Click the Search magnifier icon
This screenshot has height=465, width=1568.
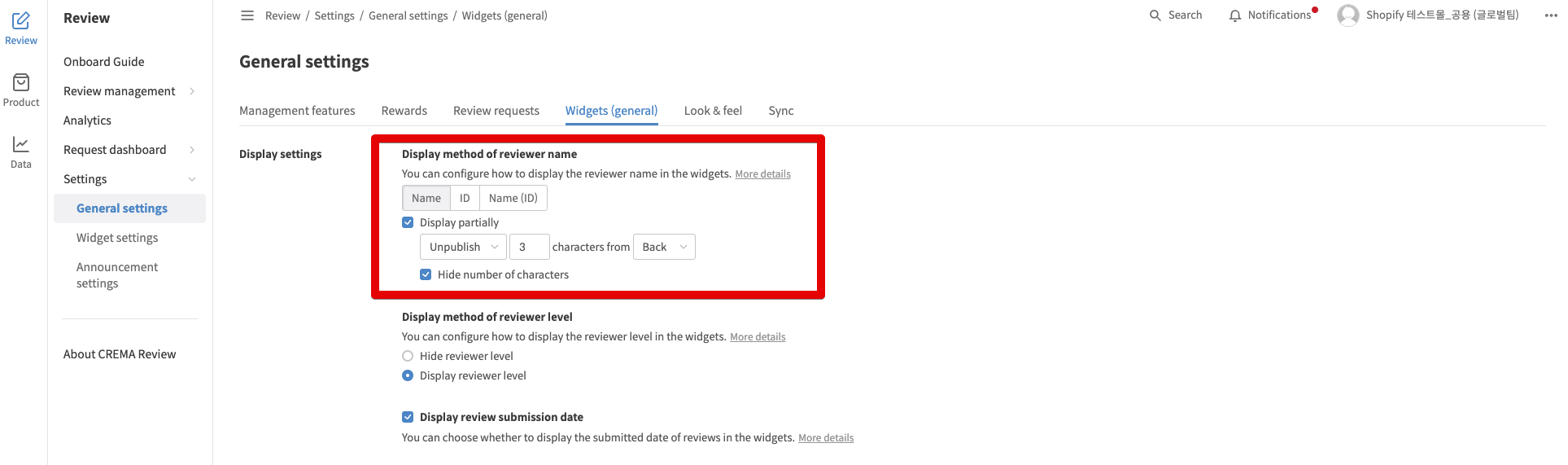tap(1155, 15)
